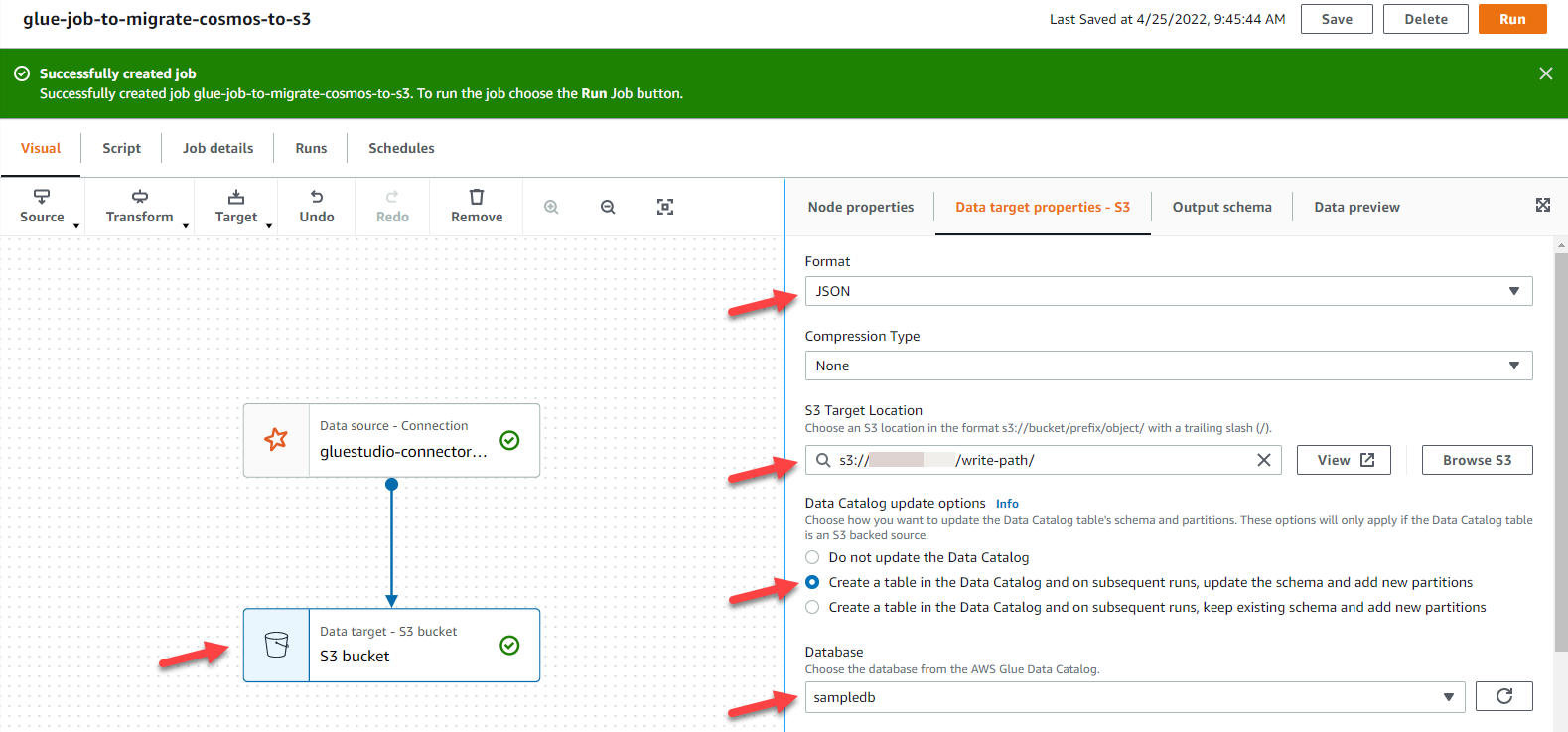This screenshot has height=732, width=1568.
Task: Open the Format dropdown showing JSON
Action: 1169,291
